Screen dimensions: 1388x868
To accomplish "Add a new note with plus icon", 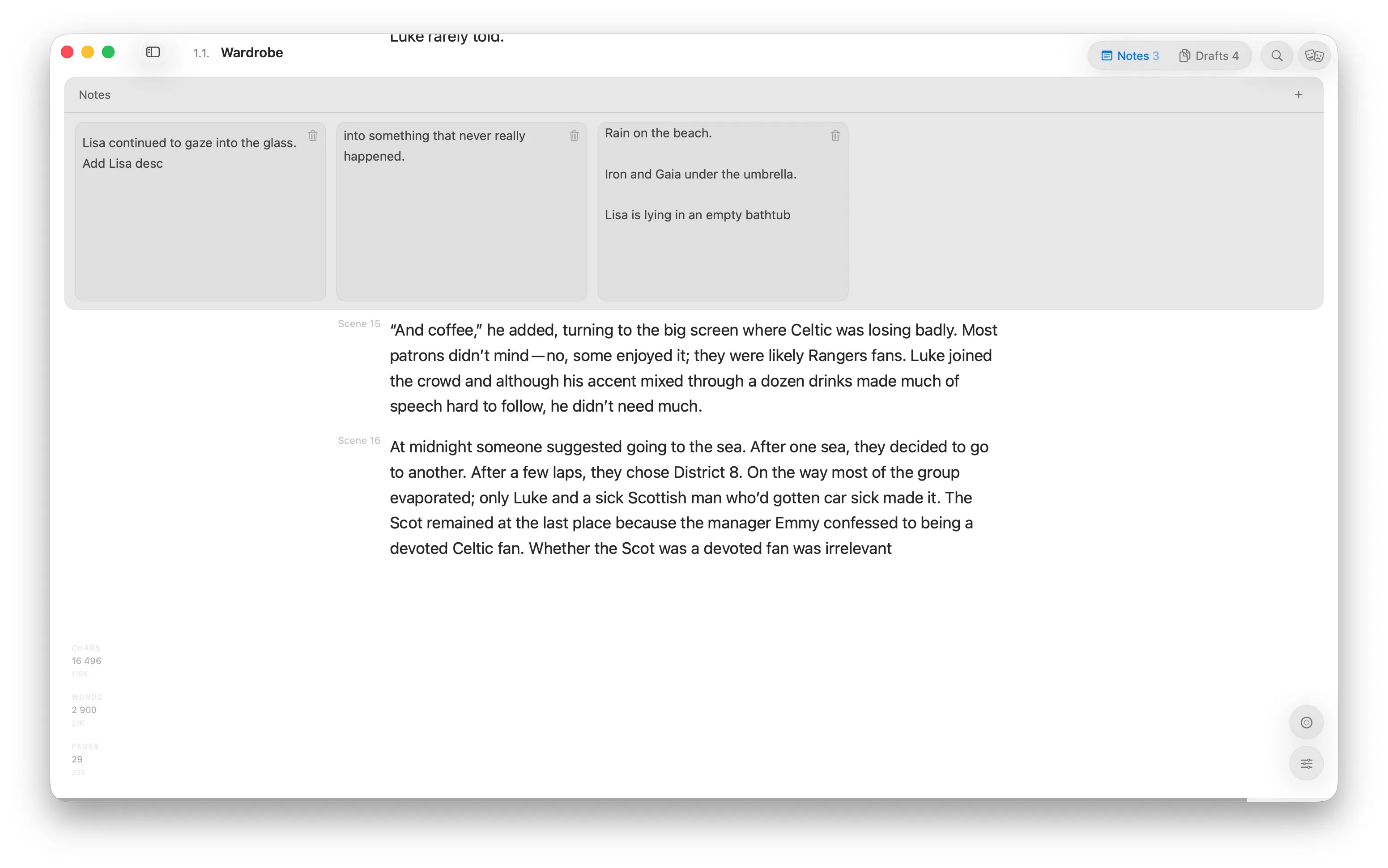I will 1299,95.
